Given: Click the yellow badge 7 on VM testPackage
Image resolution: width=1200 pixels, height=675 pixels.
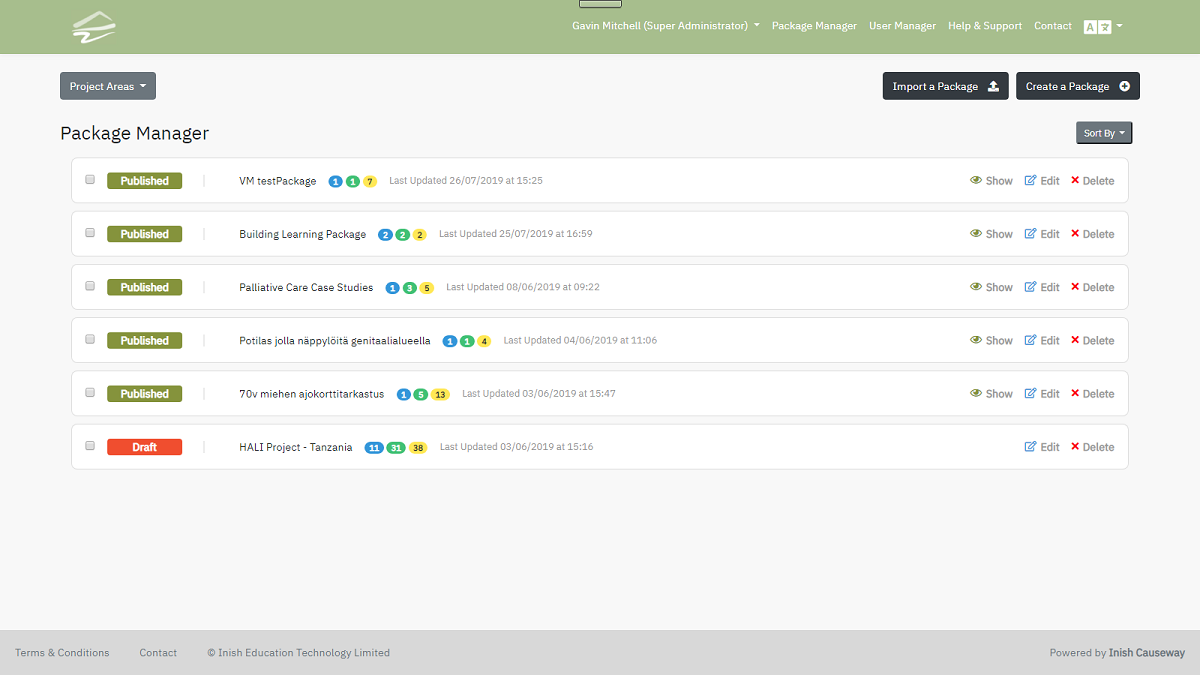Looking at the screenshot, I should [370, 181].
